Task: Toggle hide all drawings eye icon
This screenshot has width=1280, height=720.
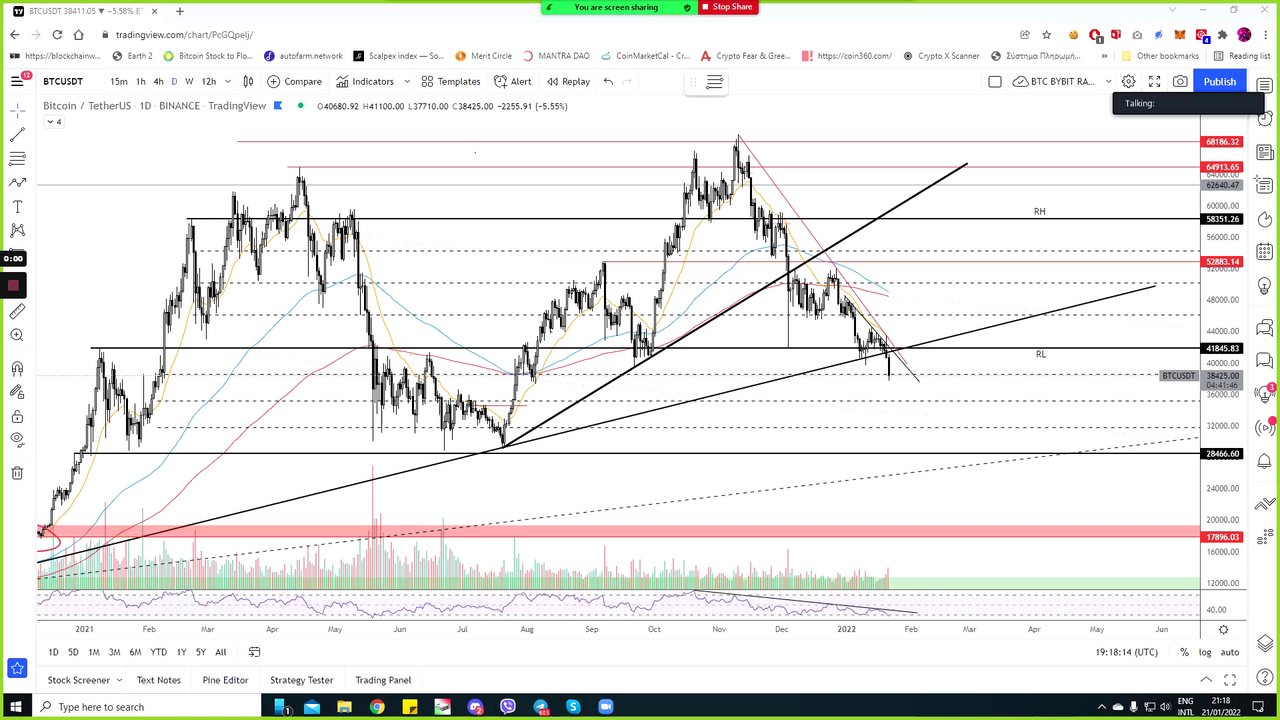Action: [17, 439]
